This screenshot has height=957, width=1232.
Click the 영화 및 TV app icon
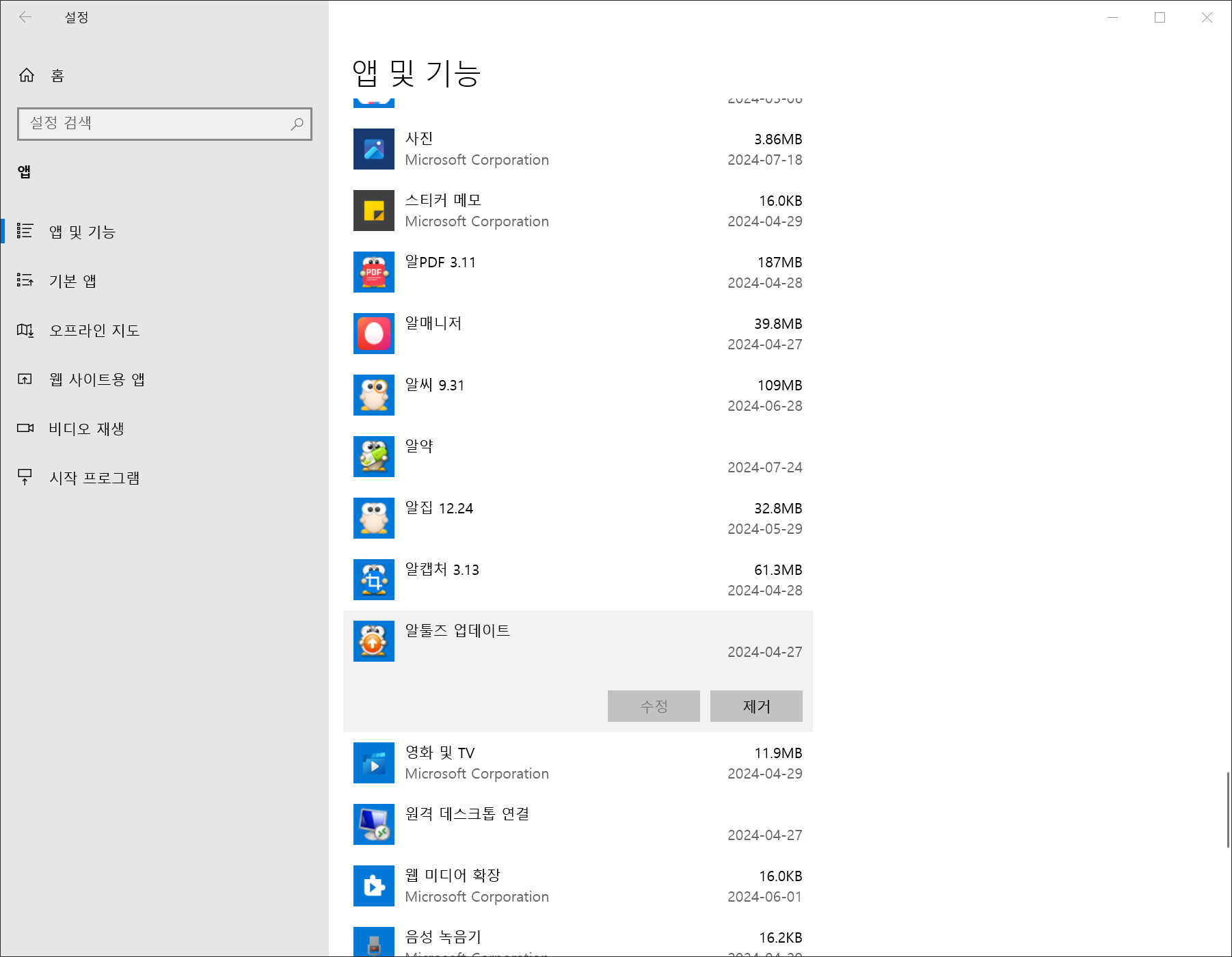pyautogui.click(x=374, y=763)
